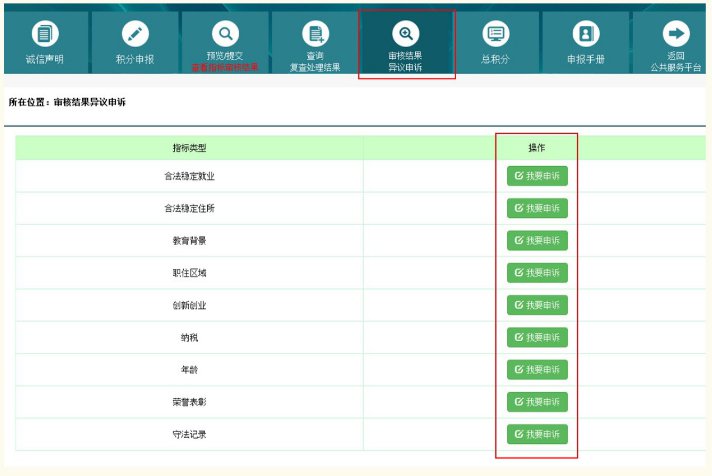712x476 pixels.
Task: Select the 纳税 row text
Action: [189, 337]
